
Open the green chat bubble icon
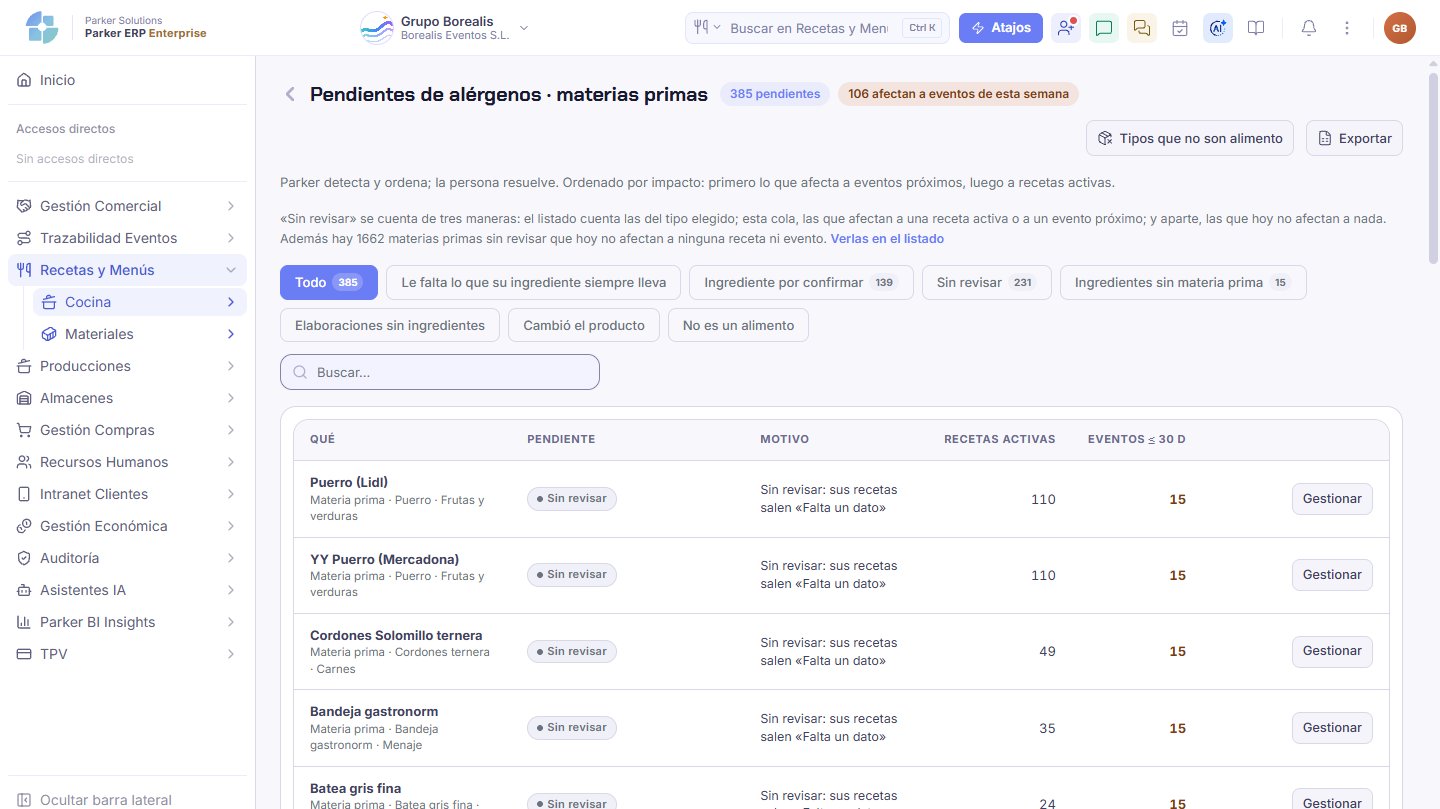pyautogui.click(x=1104, y=28)
